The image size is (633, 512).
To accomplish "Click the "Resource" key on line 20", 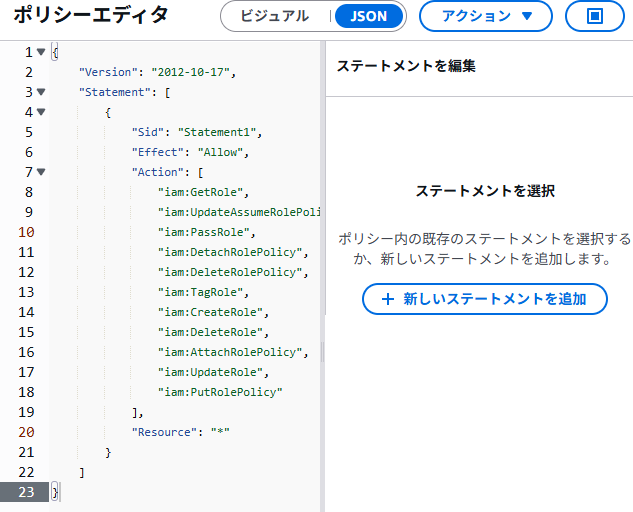I will point(164,432).
